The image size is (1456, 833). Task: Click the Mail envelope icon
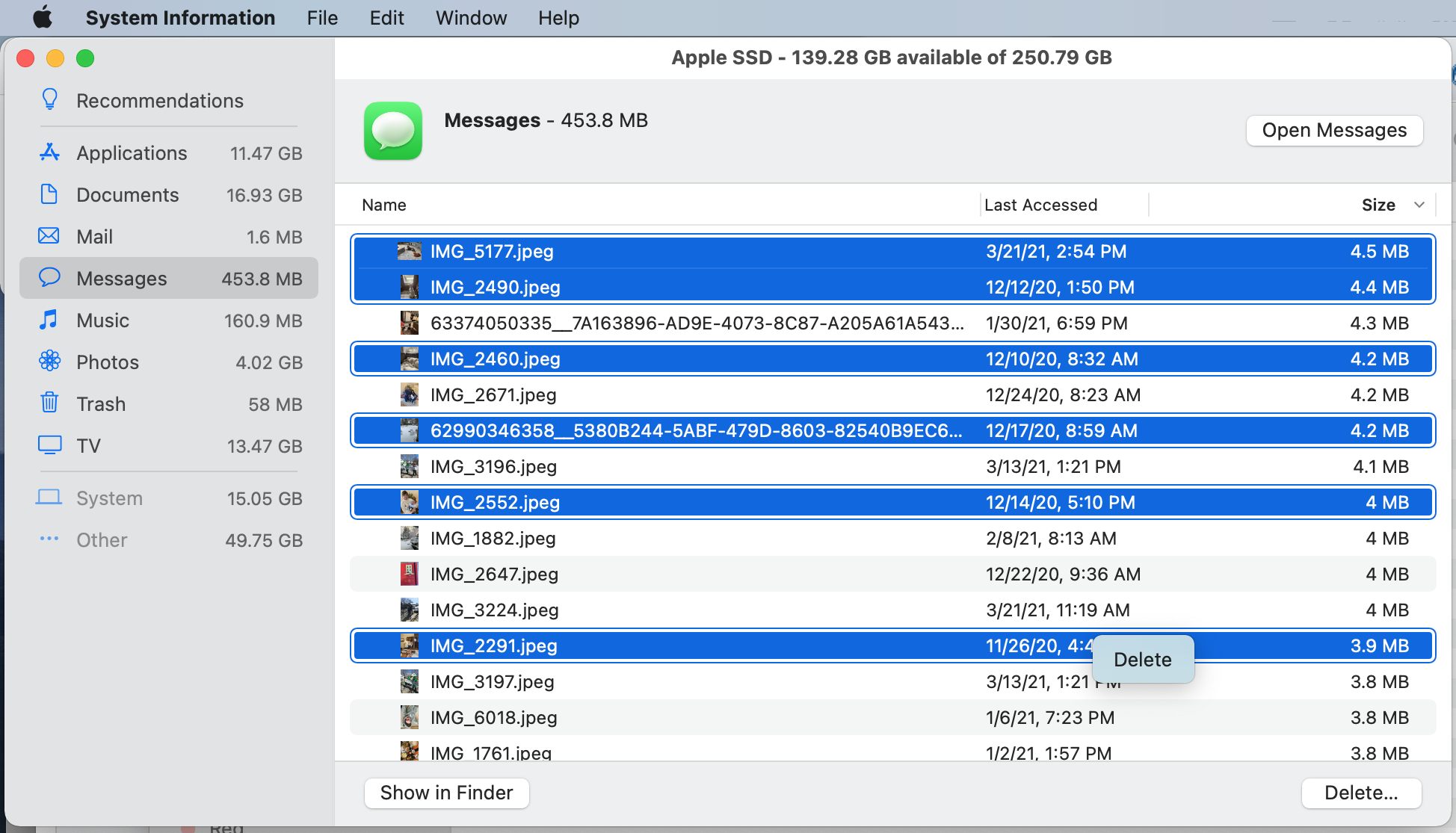[x=49, y=236]
